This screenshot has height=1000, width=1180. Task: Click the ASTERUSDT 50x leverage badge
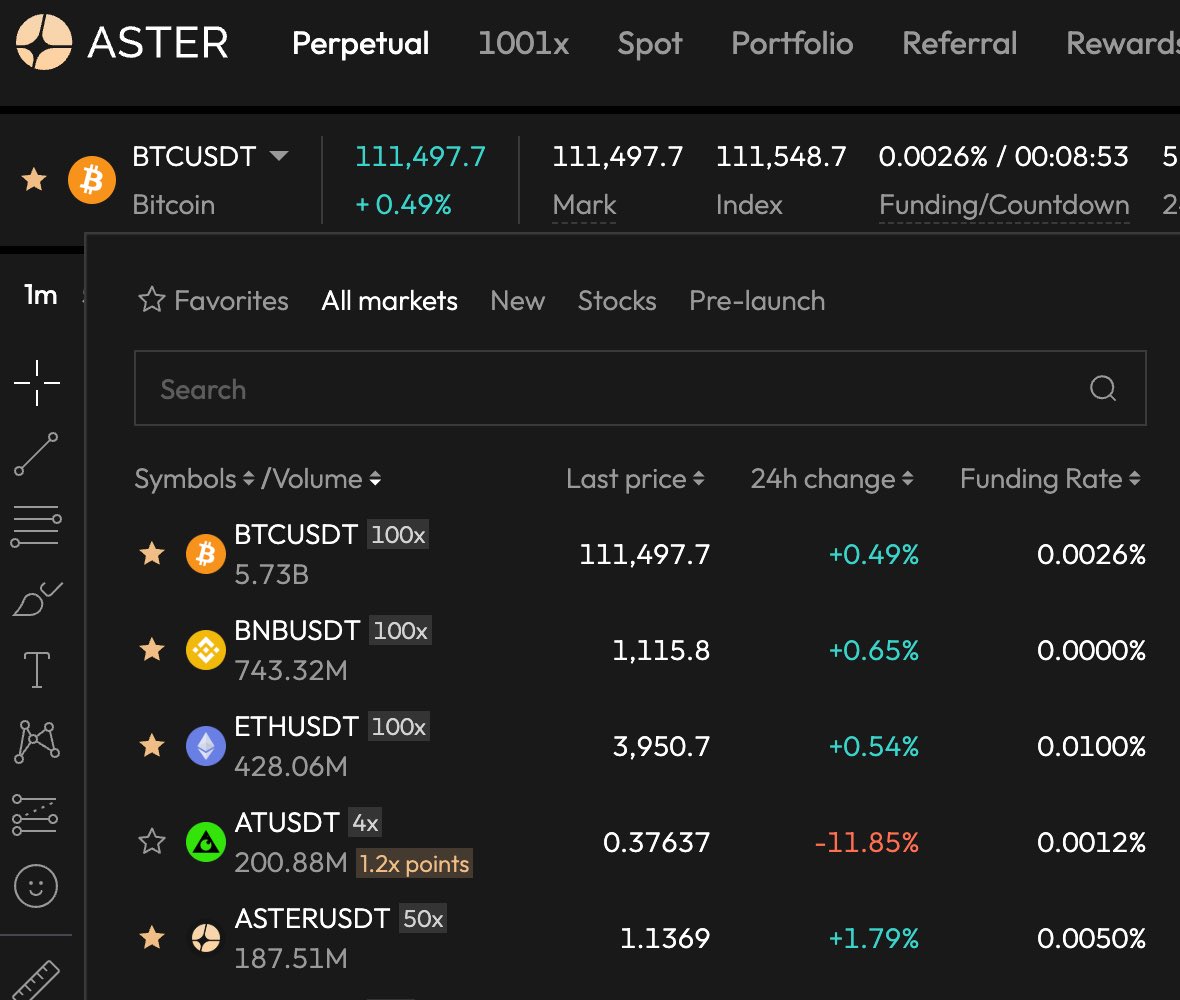point(423,919)
